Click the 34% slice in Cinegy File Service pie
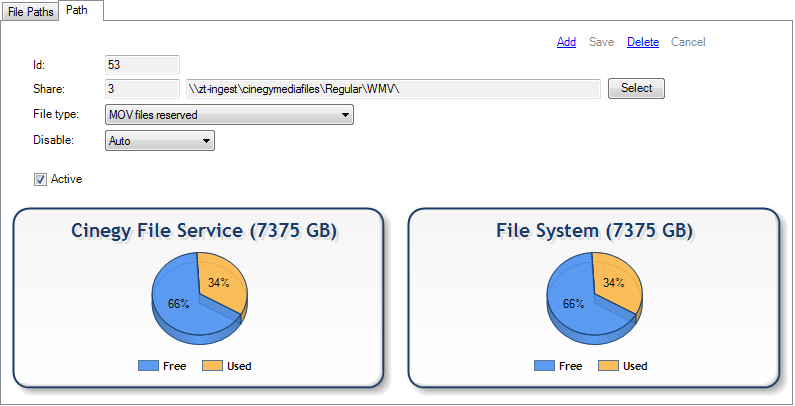The width and height of the screenshot is (795, 406). click(x=219, y=283)
